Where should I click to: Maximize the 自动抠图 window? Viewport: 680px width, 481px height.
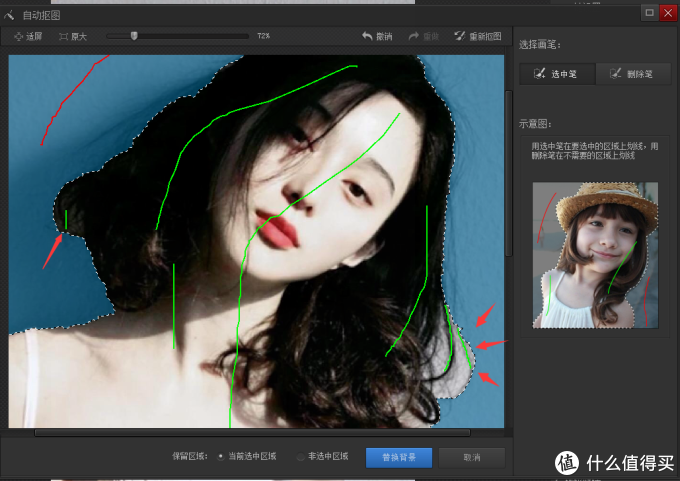point(649,13)
